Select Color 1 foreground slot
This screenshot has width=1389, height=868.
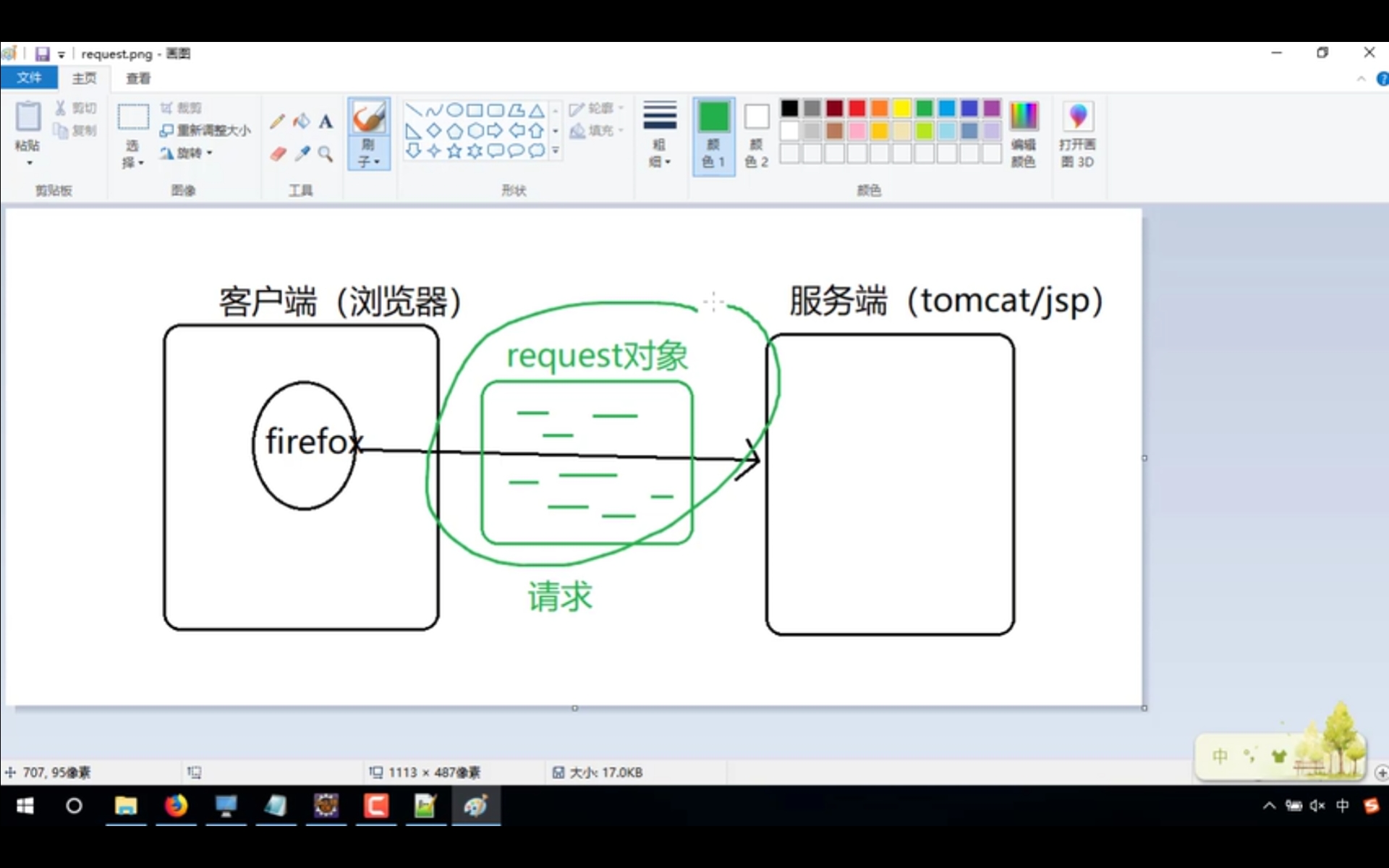(x=713, y=135)
